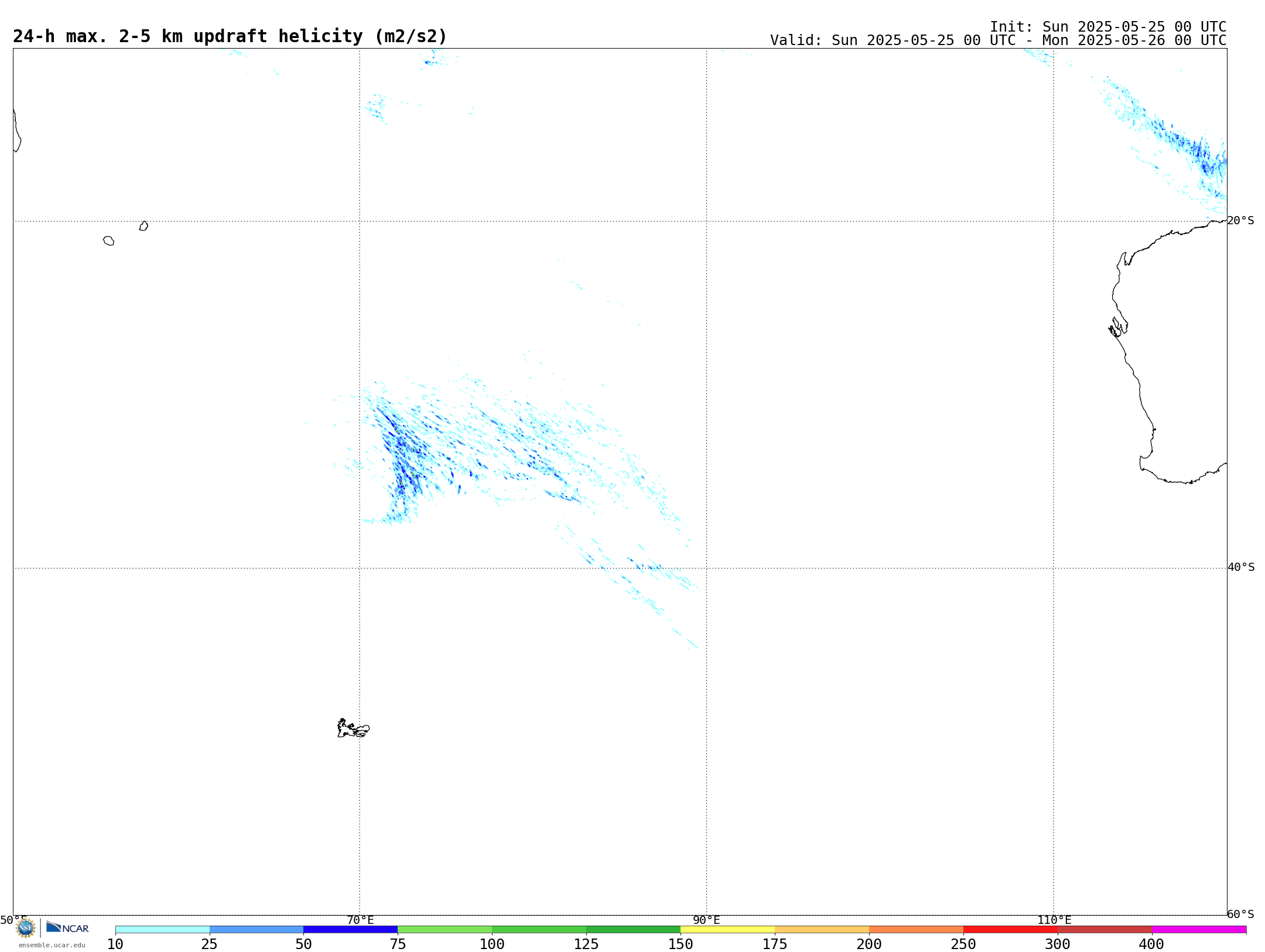This screenshot has width=1265, height=952.
Task: Select the medium green 100-125 color swatch
Action: click(539, 929)
